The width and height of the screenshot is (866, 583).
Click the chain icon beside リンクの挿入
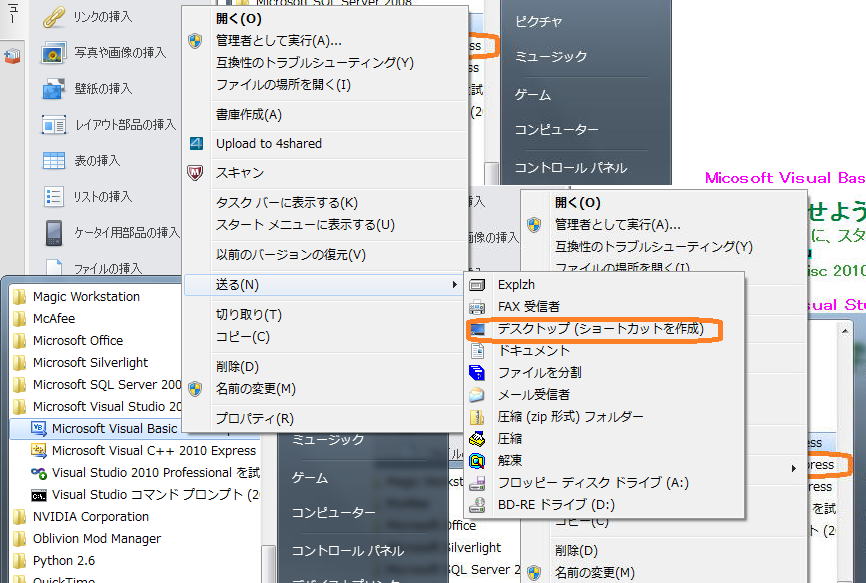(54, 17)
